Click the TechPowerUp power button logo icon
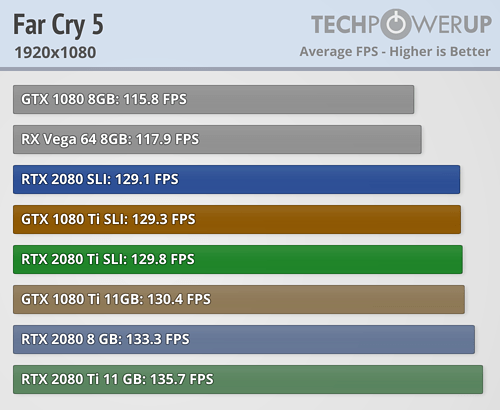The width and height of the screenshot is (500, 410). click(398, 24)
